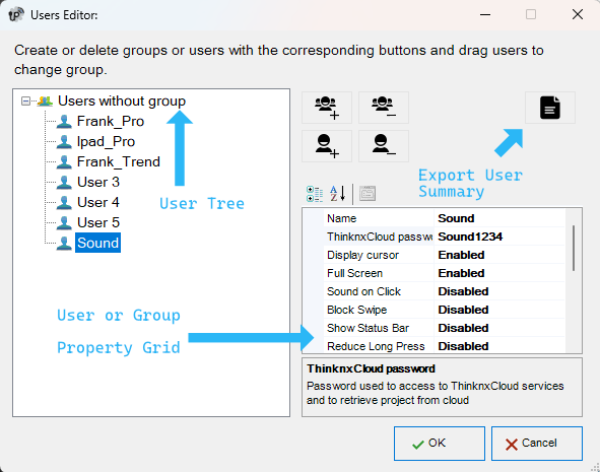
Task: Click the Remove User icon button
Action: [383, 146]
